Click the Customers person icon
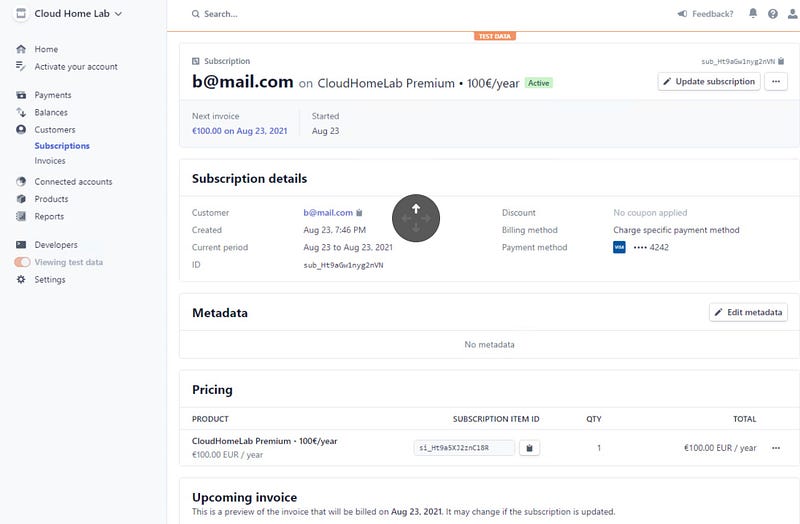 point(21,130)
